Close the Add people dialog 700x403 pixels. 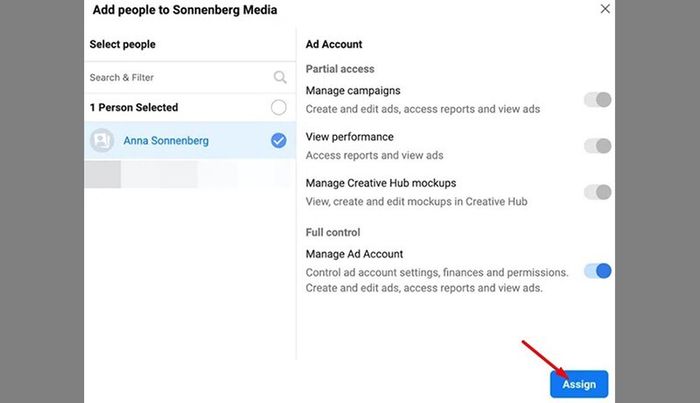pyautogui.click(x=605, y=9)
